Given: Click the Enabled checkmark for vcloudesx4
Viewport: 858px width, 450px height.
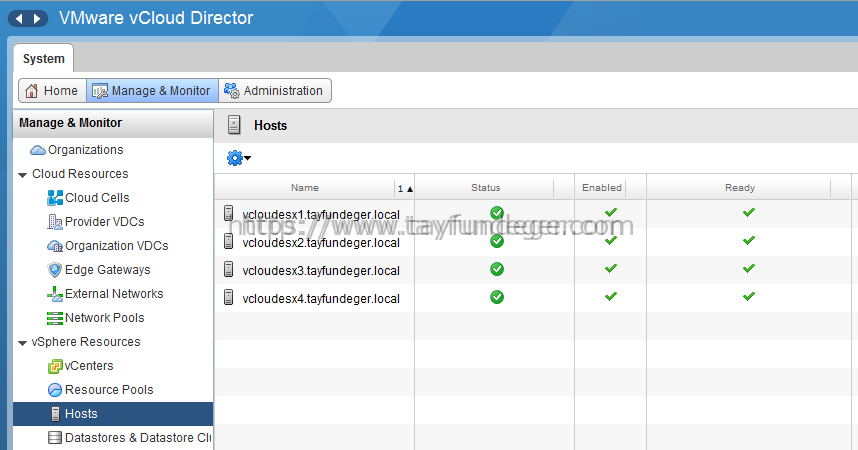Looking at the screenshot, I should pyautogui.click(x=611, y=296).
